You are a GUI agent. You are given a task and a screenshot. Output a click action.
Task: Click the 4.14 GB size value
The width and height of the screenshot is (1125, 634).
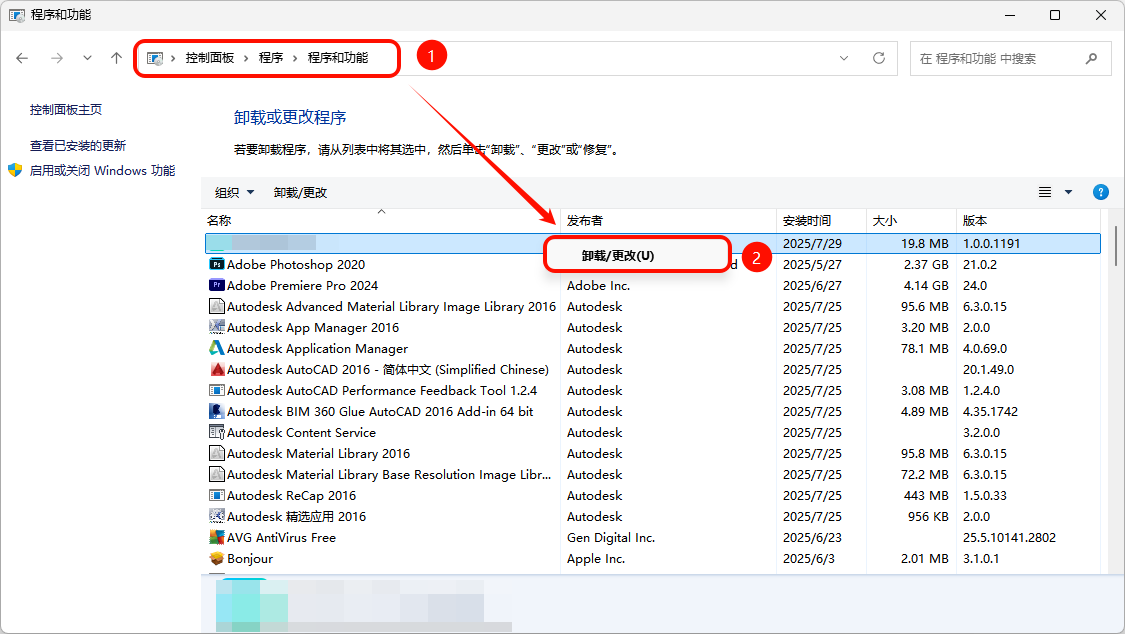(x=925, y=285)
